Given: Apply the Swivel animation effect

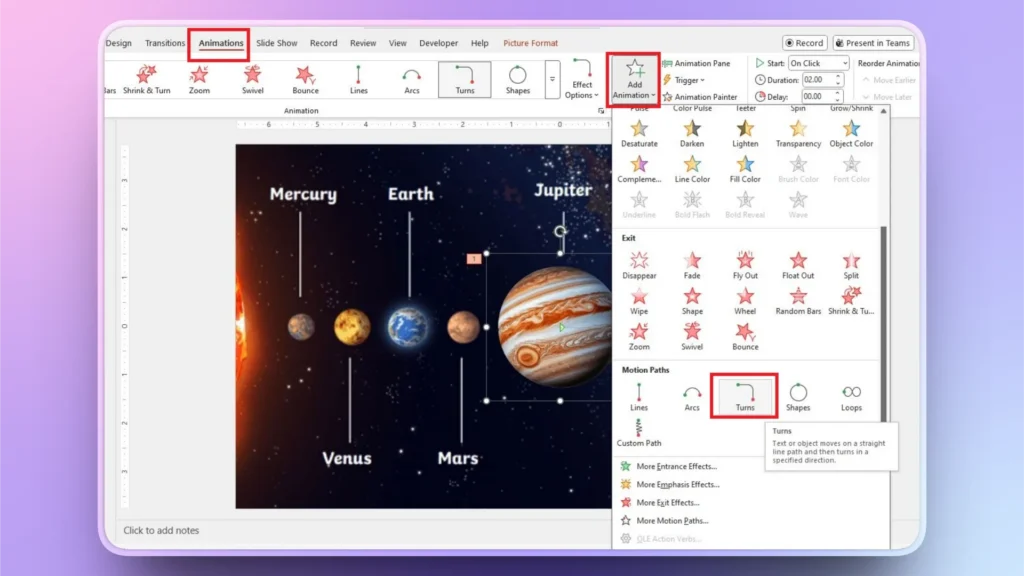Looking at the screenshot, I should (253, 78).
